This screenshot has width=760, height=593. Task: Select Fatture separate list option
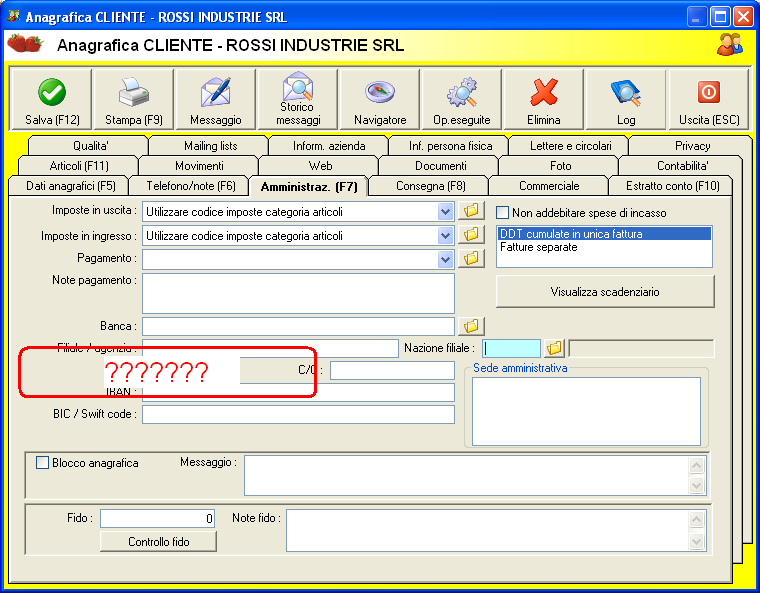[x=604, y=247]
